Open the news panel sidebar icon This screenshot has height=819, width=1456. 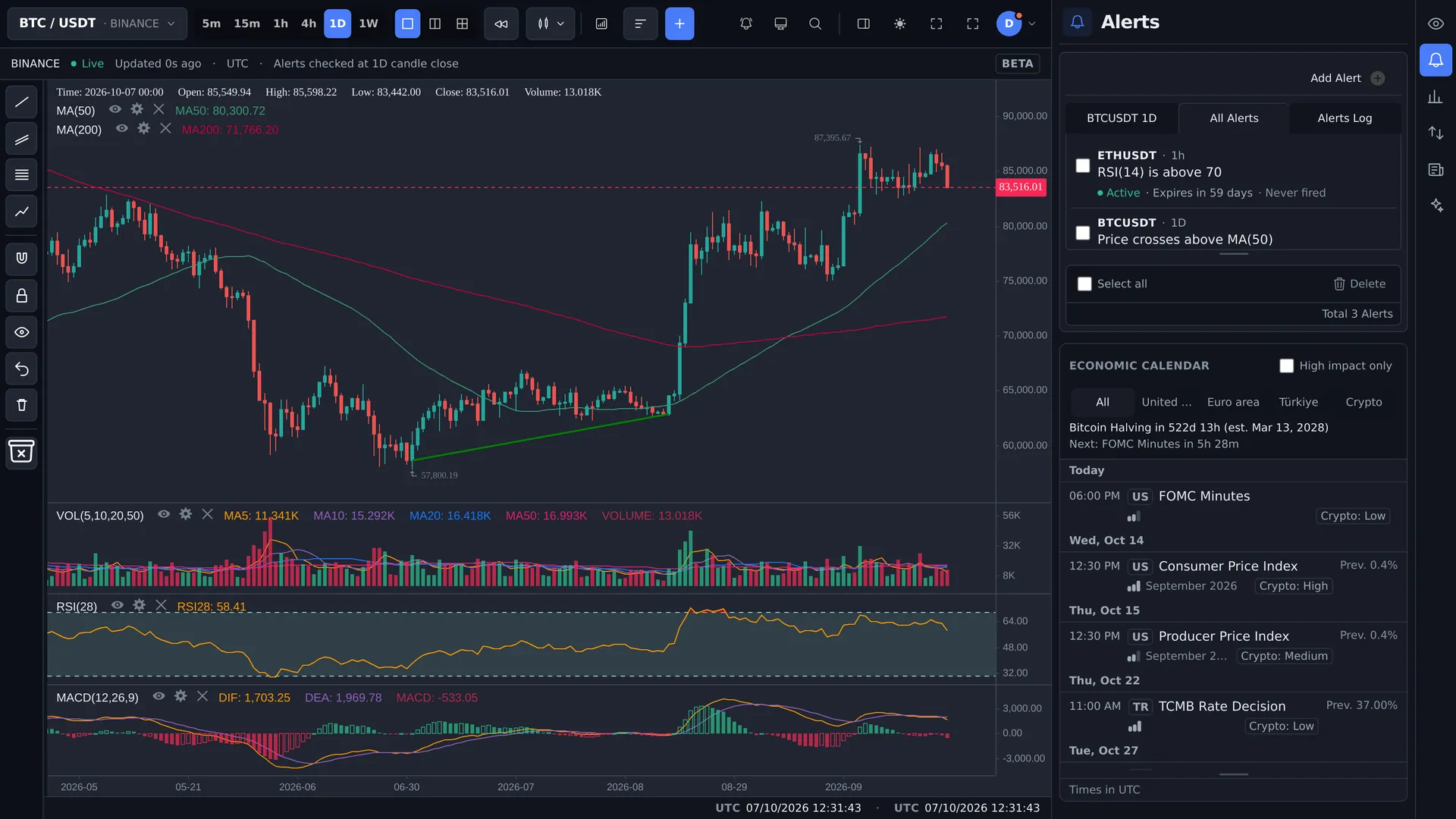point(1436,169)
